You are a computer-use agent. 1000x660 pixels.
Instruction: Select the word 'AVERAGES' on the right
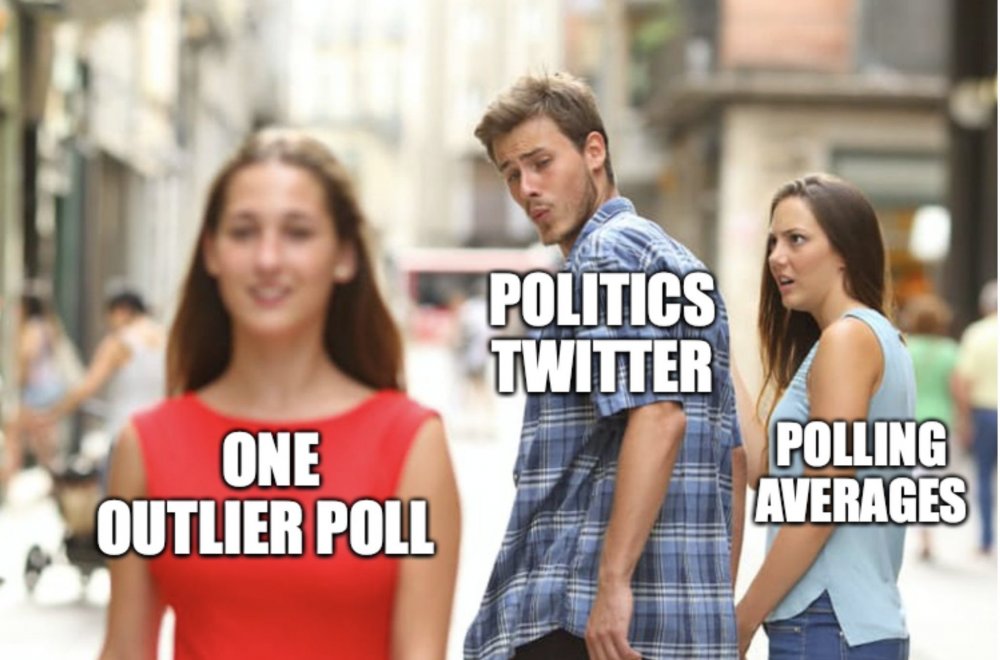click(x=860, y=500)
